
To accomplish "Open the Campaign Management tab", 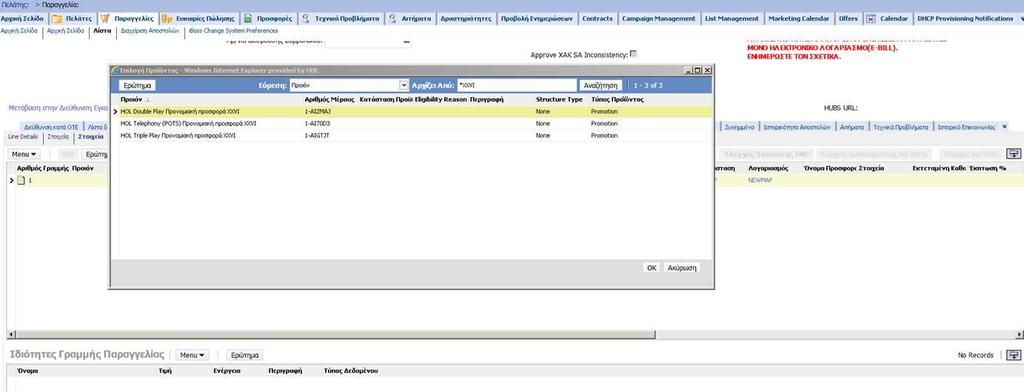I will coord(658,18).
